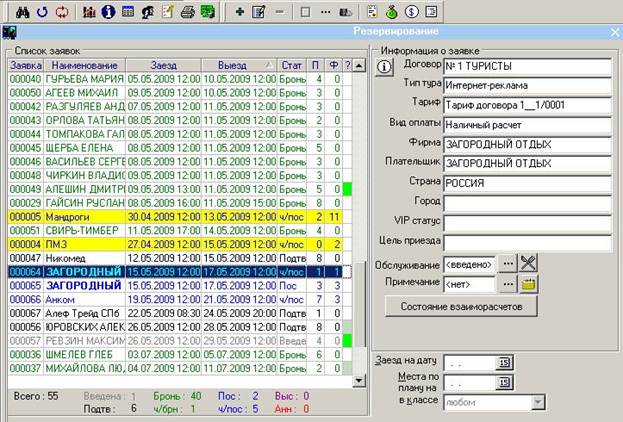Screen dimensions: 623x422
Task: Sort list by Заезд column header
Action: (x=162, y=65)
